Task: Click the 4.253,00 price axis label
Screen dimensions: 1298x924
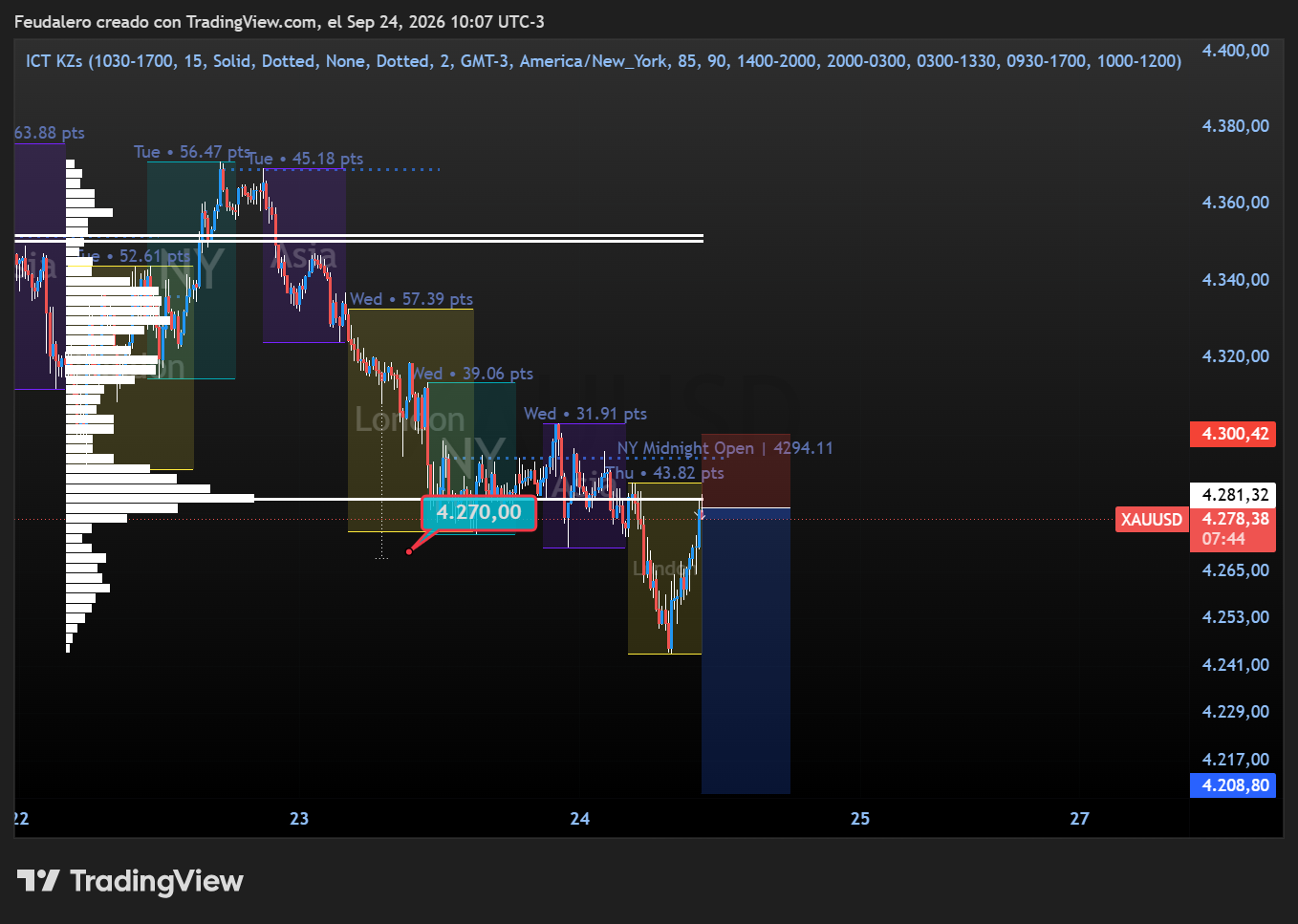Action: [1235, 617]
